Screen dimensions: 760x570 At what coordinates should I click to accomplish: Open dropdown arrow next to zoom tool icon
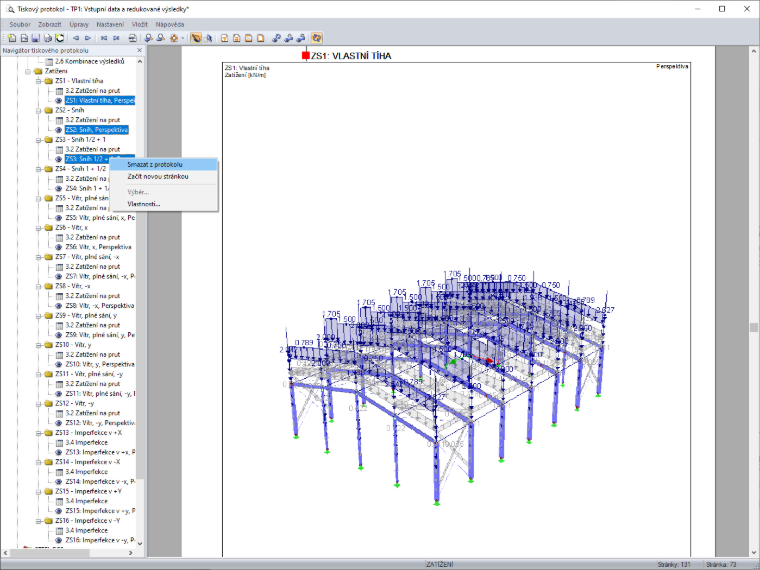(x=183, y=38)
